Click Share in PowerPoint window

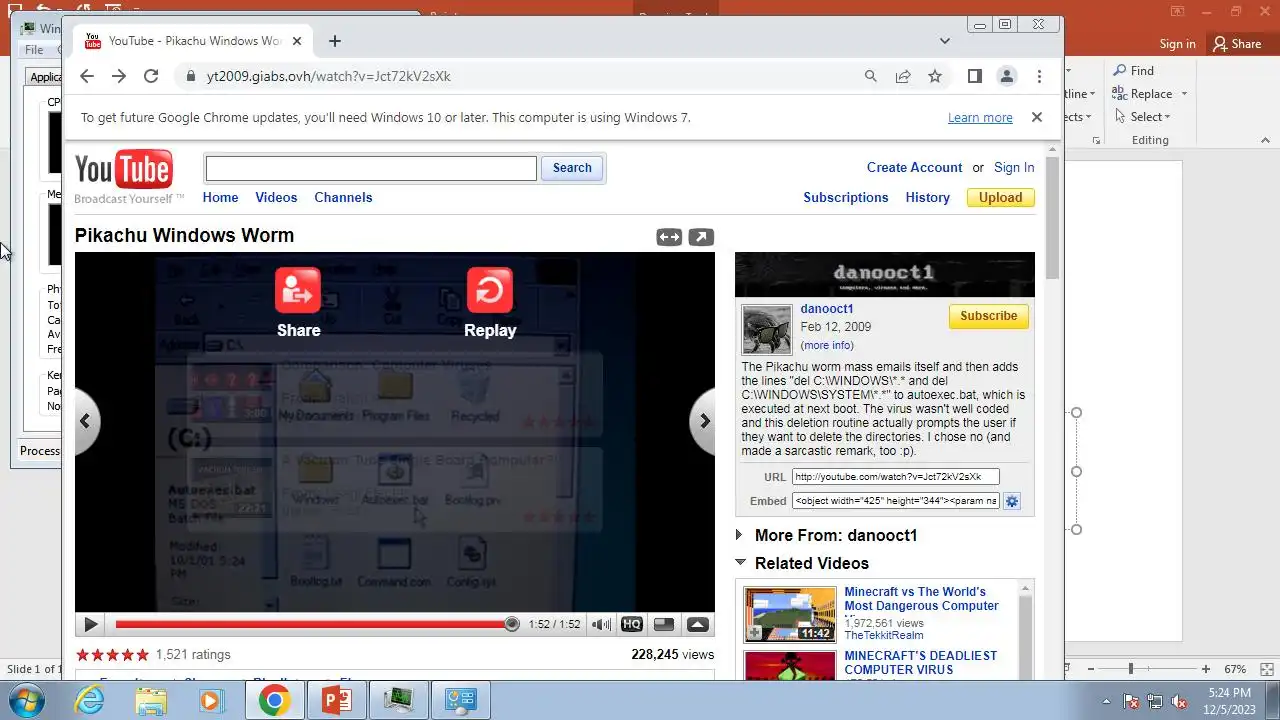tap(1237, 43)
